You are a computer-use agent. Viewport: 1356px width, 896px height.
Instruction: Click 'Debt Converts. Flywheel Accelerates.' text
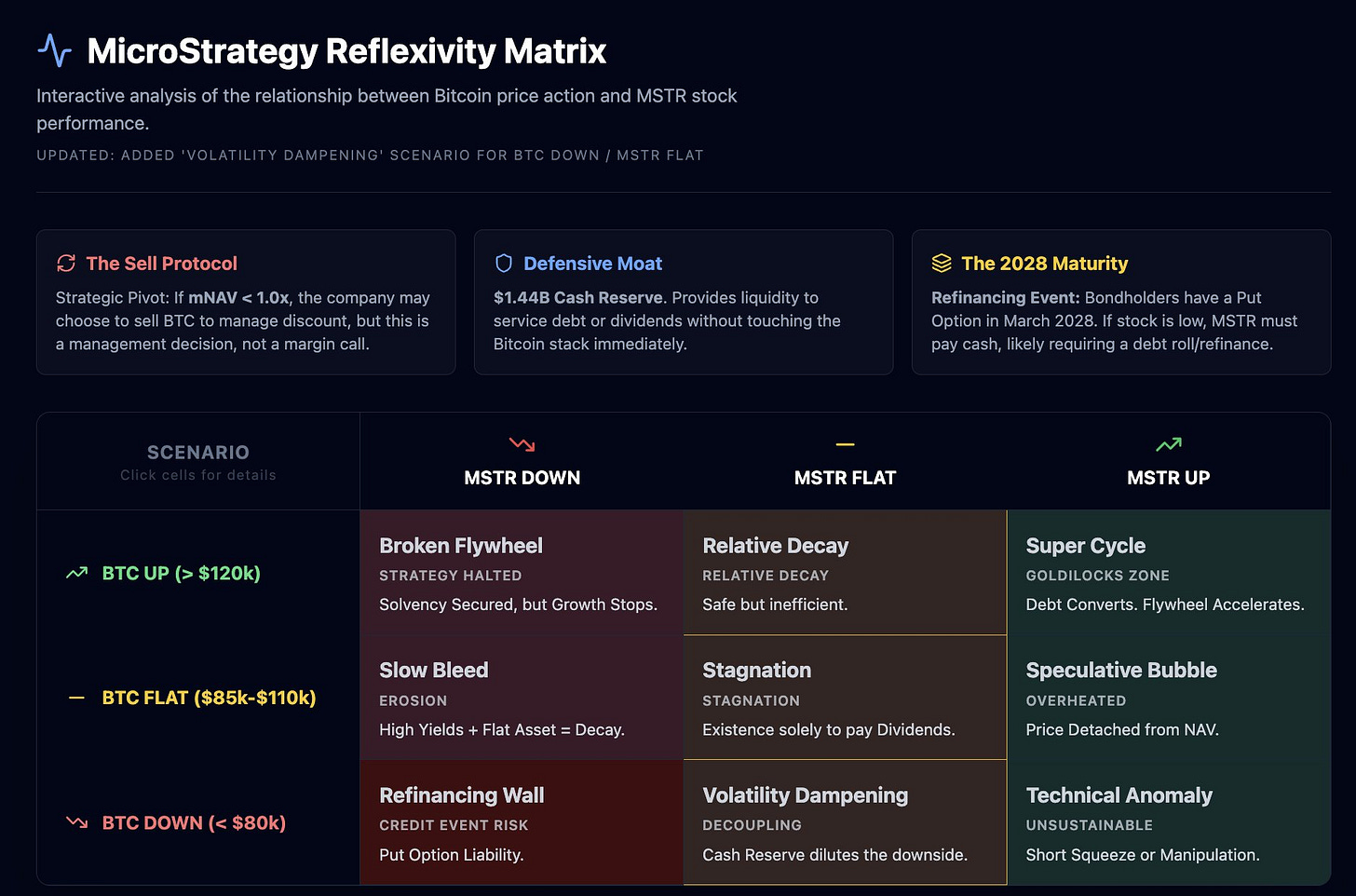(x=1164, y=604)
